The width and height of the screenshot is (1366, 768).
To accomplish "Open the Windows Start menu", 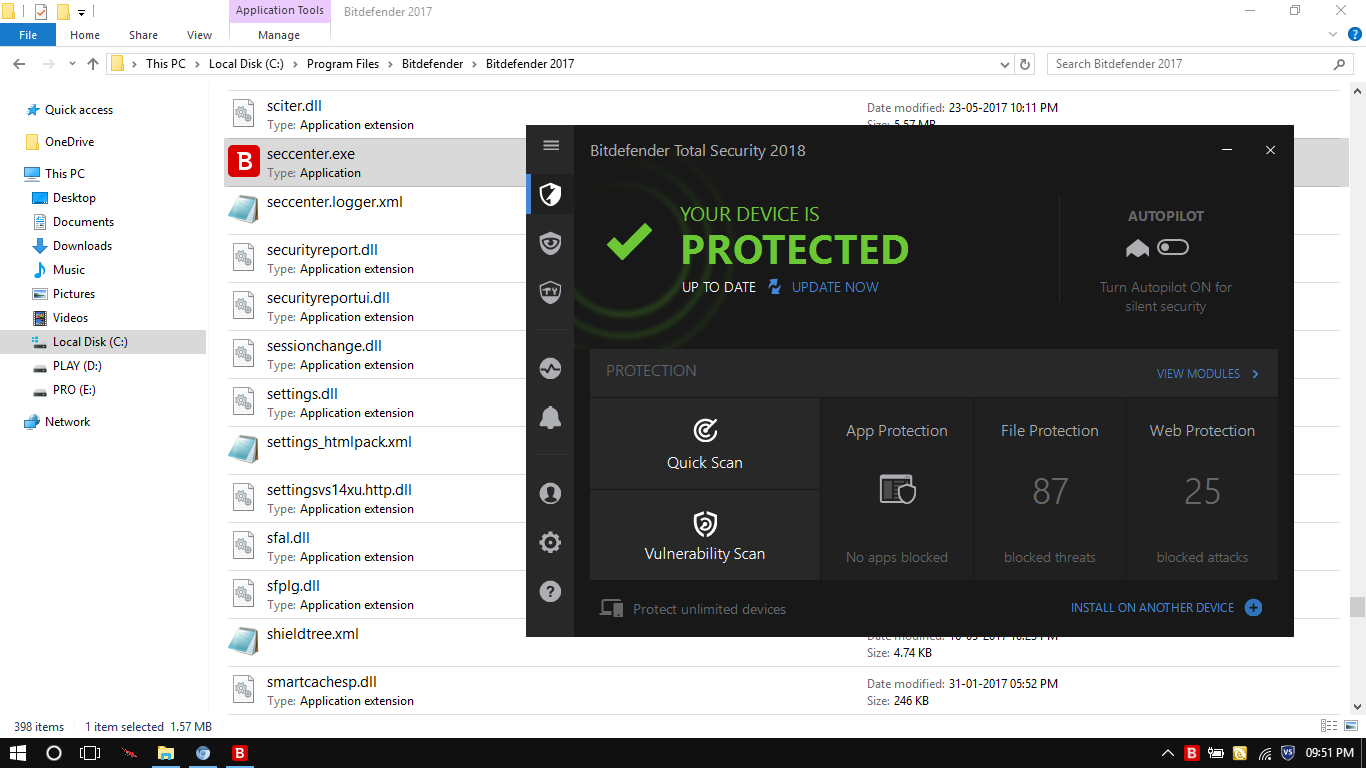I will pyautogui.click(x=18, y=753).
